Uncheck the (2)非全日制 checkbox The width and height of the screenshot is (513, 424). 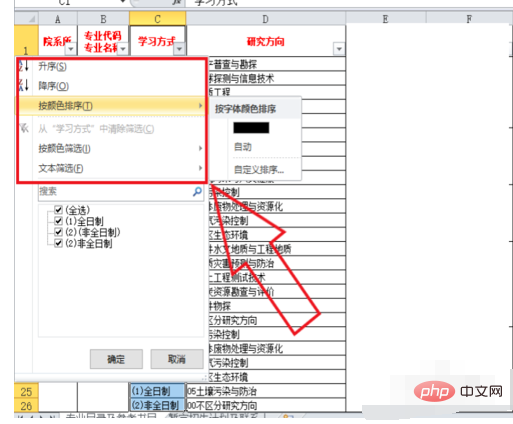(x=58, y=243)
